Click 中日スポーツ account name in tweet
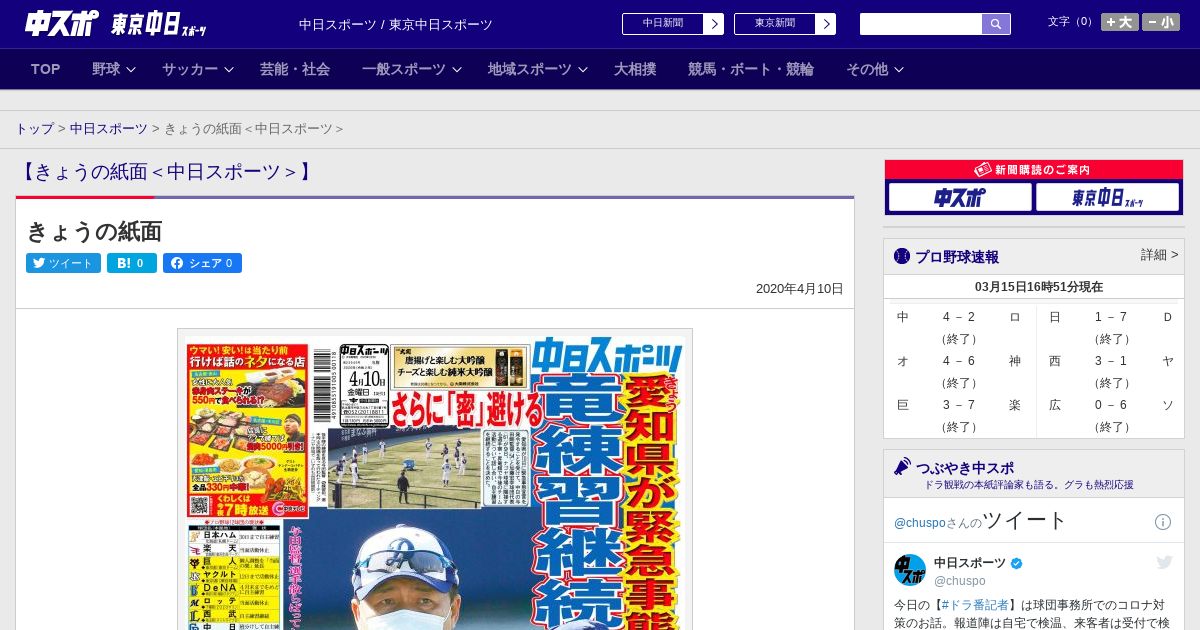Viewport: 1200px width, 630px height. 970,563
